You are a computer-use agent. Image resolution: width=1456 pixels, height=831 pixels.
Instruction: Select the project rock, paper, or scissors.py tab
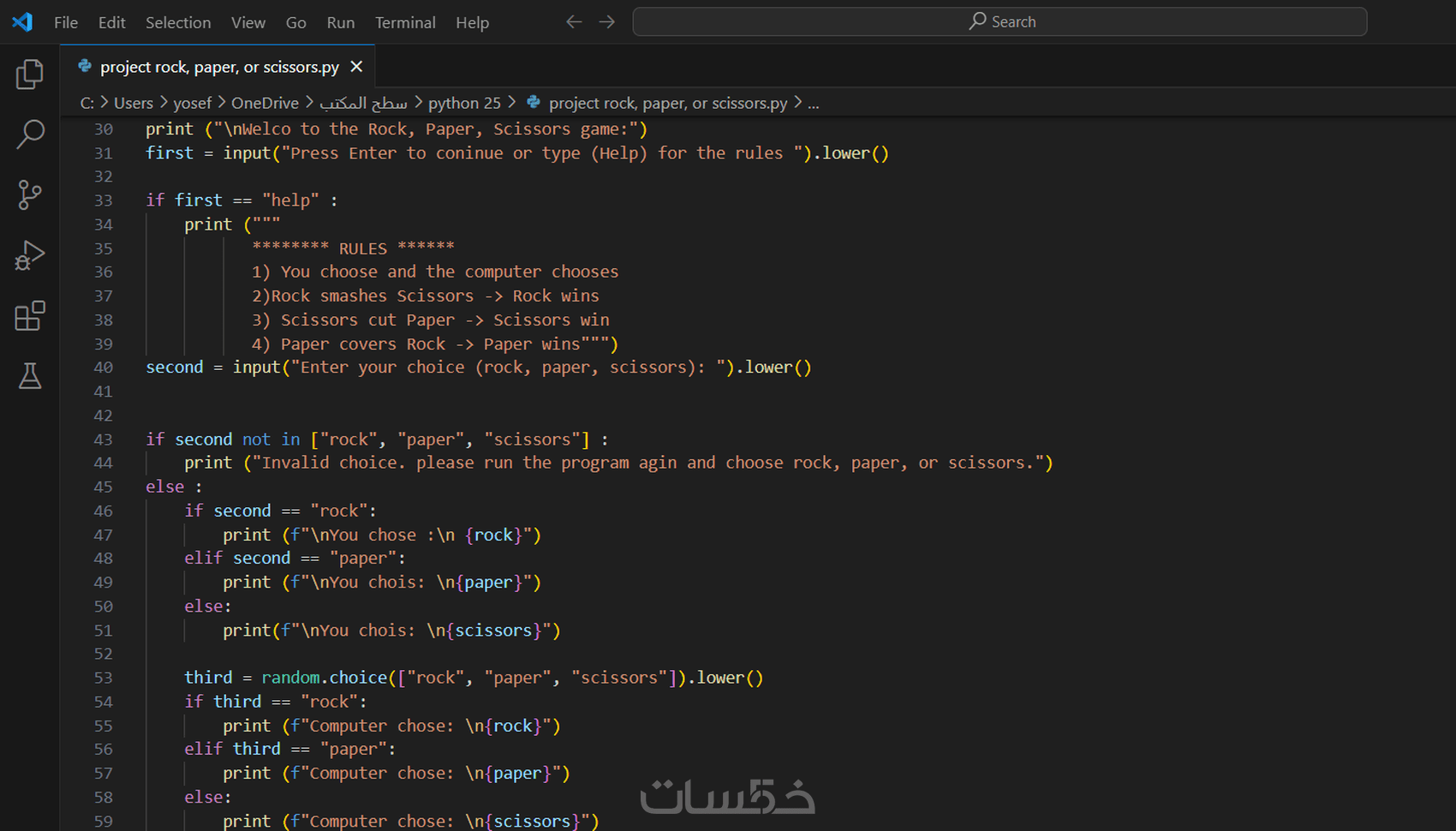tap(219, 67)
